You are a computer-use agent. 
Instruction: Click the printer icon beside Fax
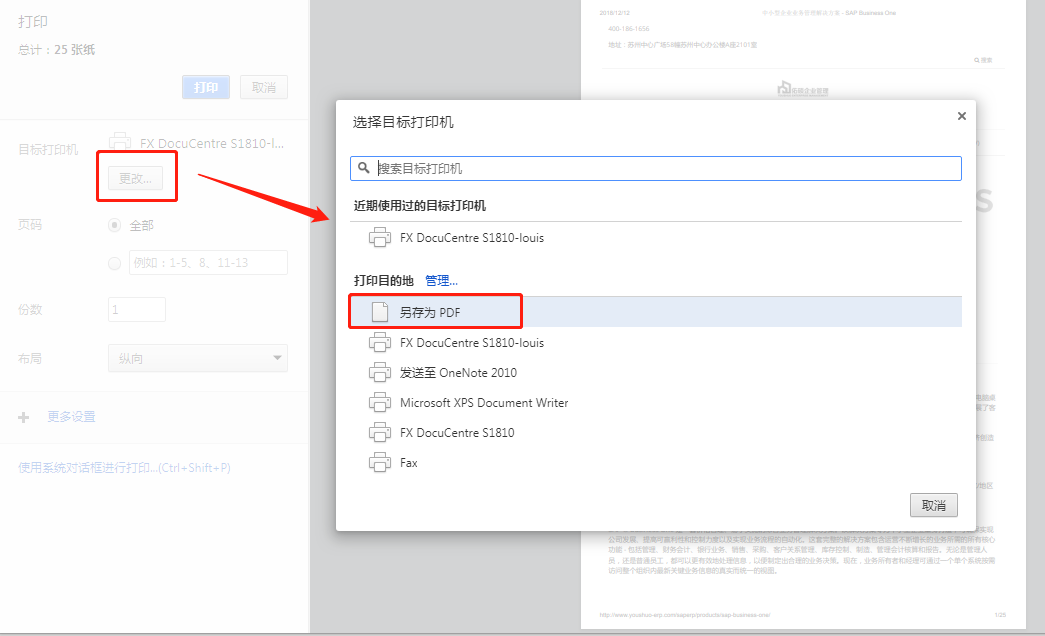tap(380, 462)
